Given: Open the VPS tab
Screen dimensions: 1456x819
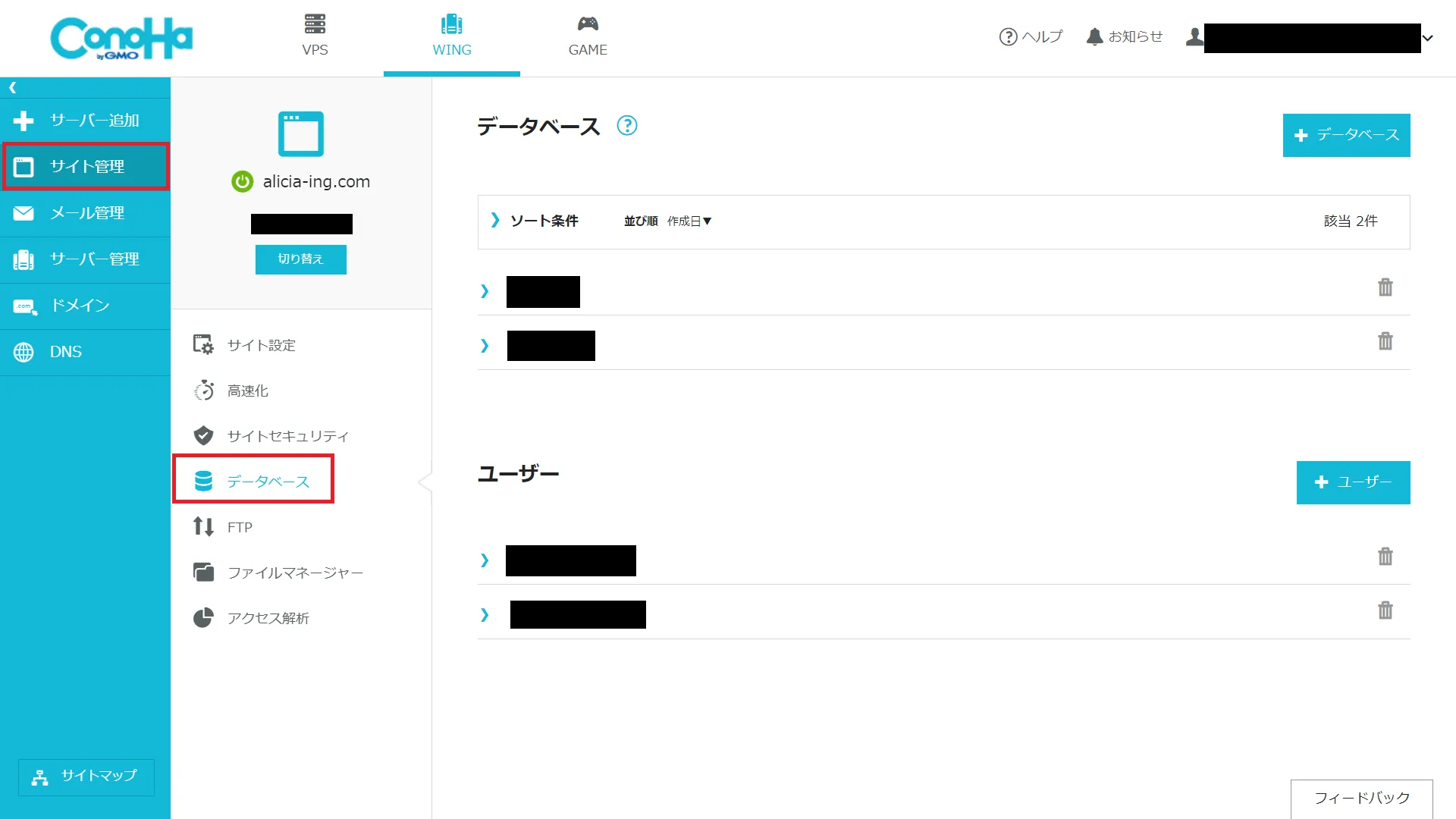Looking at the screenshot, I should click(x=315, y=36).
